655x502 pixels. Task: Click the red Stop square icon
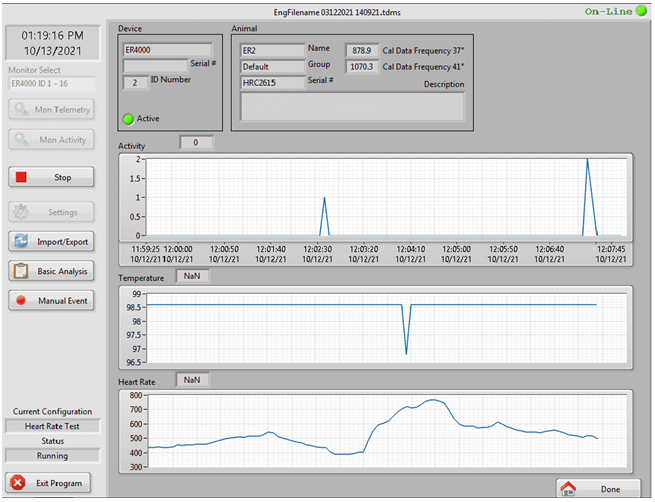point(21,177)
